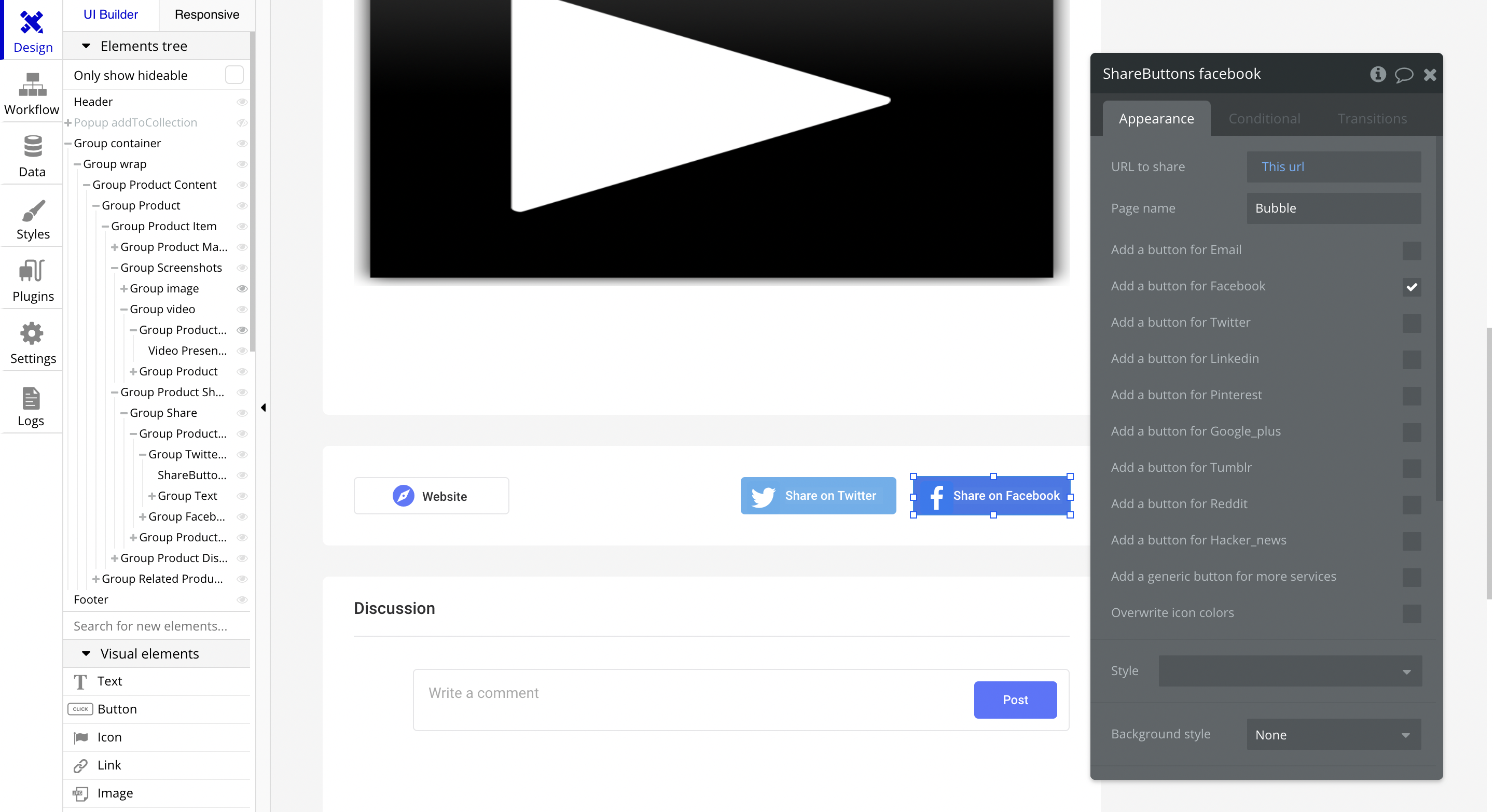The height and width of the screenshot is (812, 1494).
Task: Uncheck Add a button for Facebook
Action: (1411, 287)
